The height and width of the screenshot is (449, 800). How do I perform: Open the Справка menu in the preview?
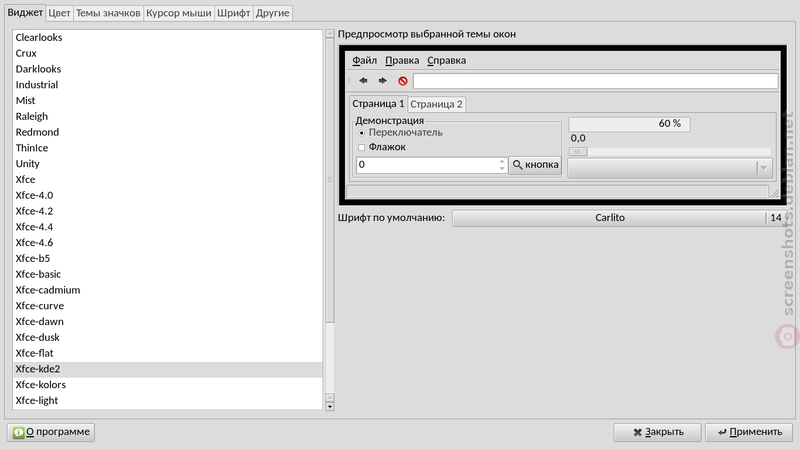tap(446, 60)
